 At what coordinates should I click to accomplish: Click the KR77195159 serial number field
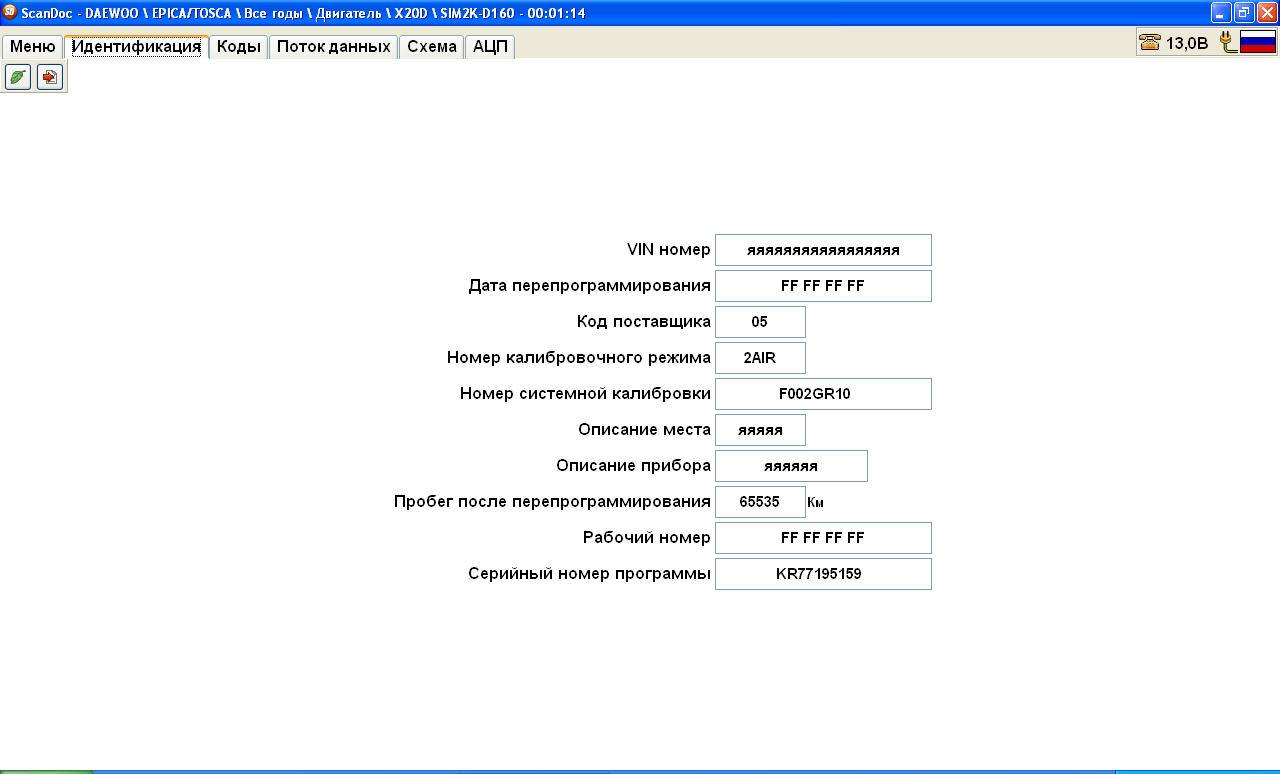point(823,574)
